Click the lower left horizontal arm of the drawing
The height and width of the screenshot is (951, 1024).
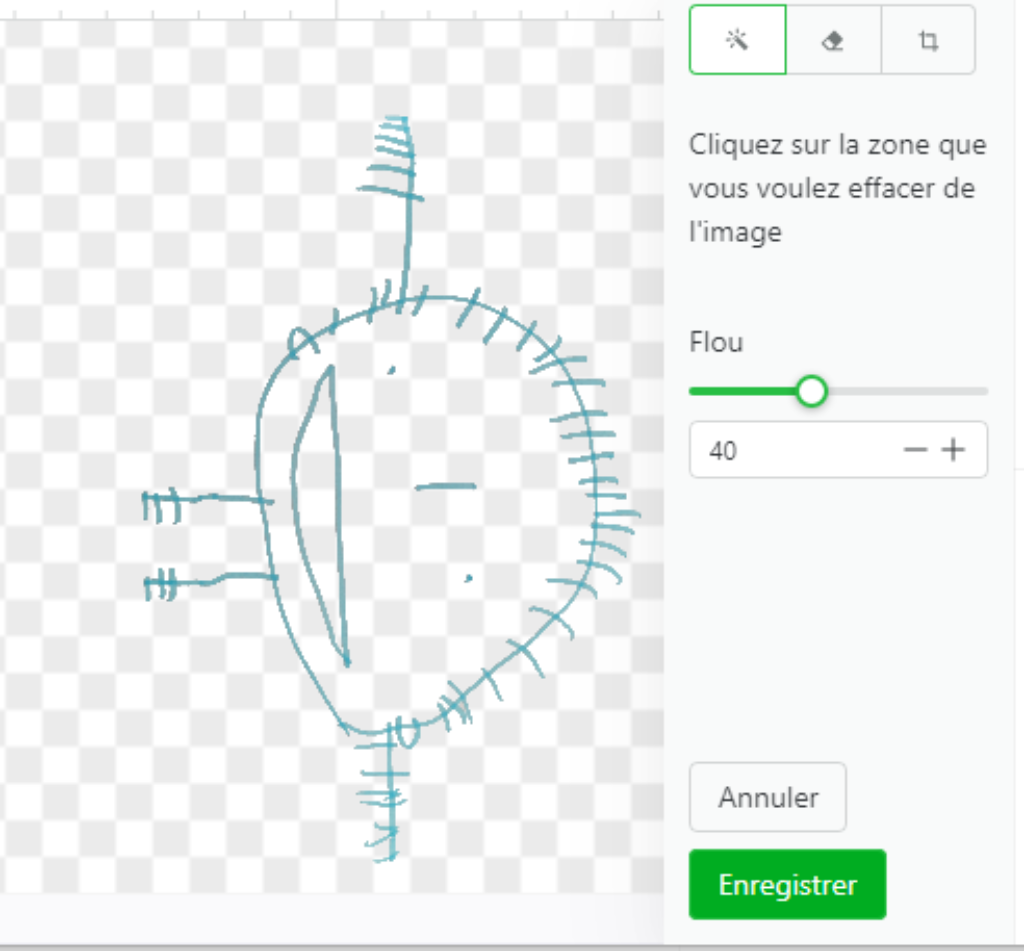[x=209, y=580]
